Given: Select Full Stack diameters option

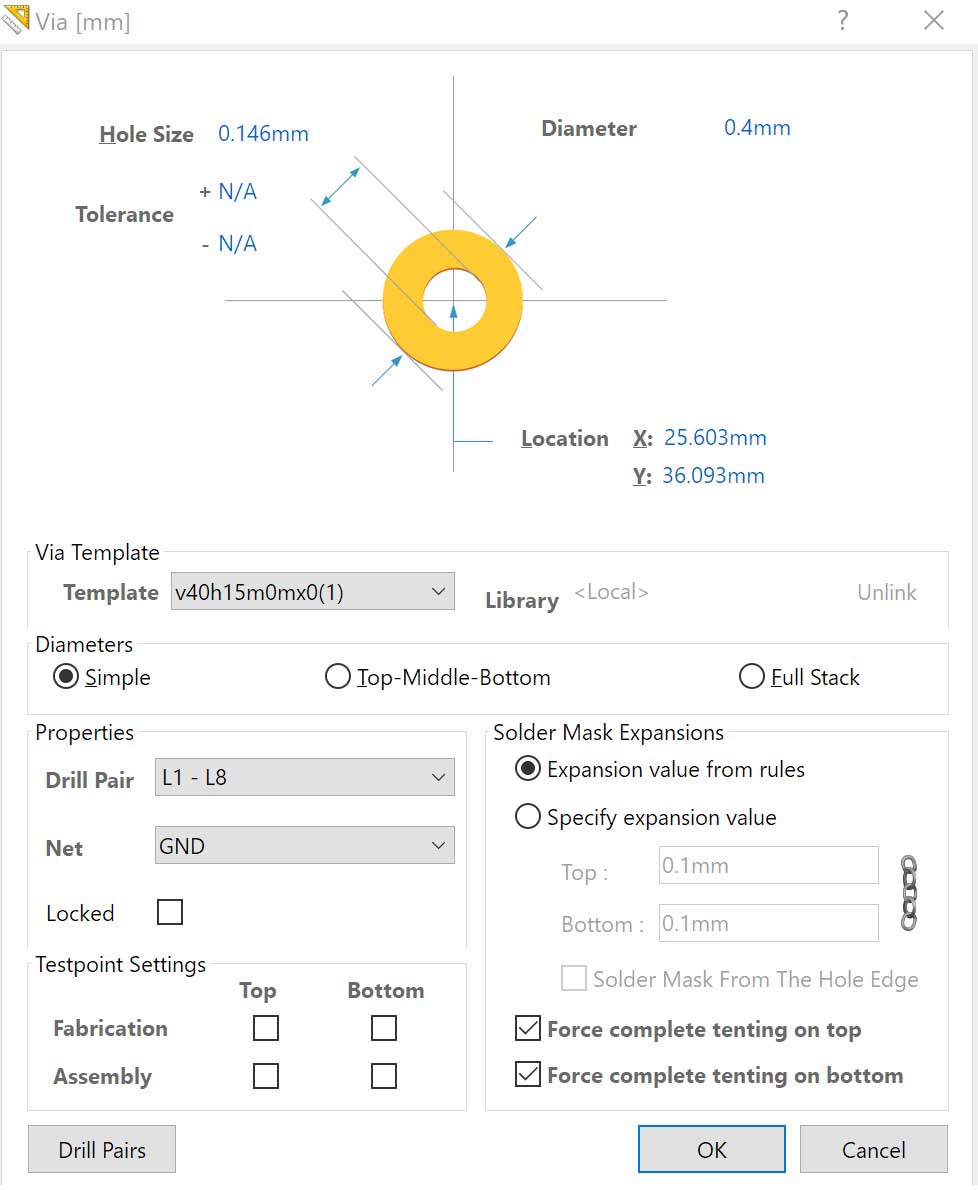Looking at the screenshot, I should (x=752, y=677).
